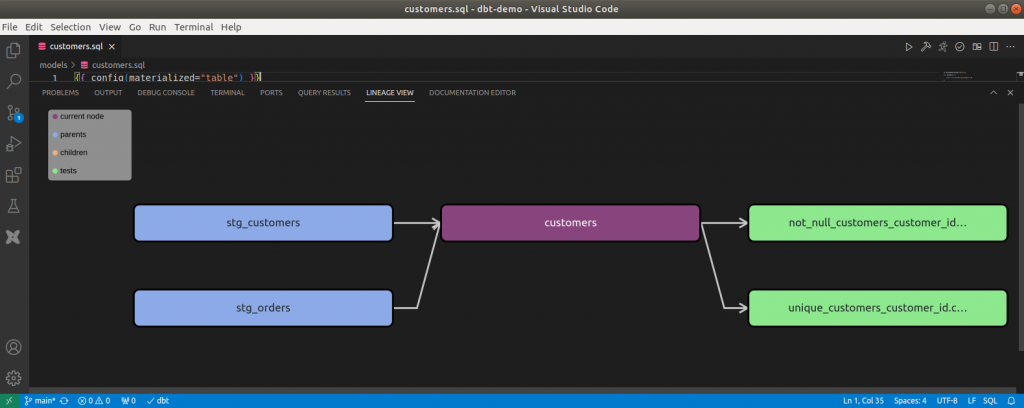Click the children orange legend dot
This screenshot has width=1024, height=408.
pyautogui.click(x=55, y=153)
